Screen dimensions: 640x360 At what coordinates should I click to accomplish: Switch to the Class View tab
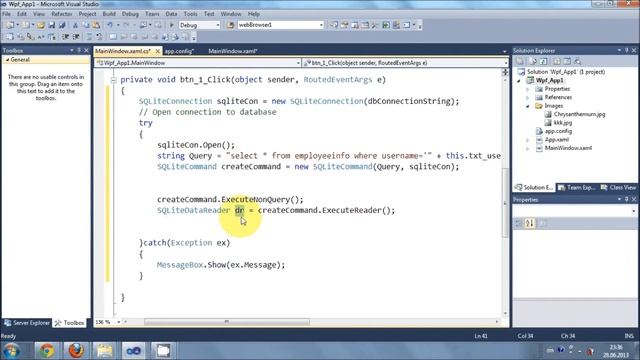(x=618, y=187)
